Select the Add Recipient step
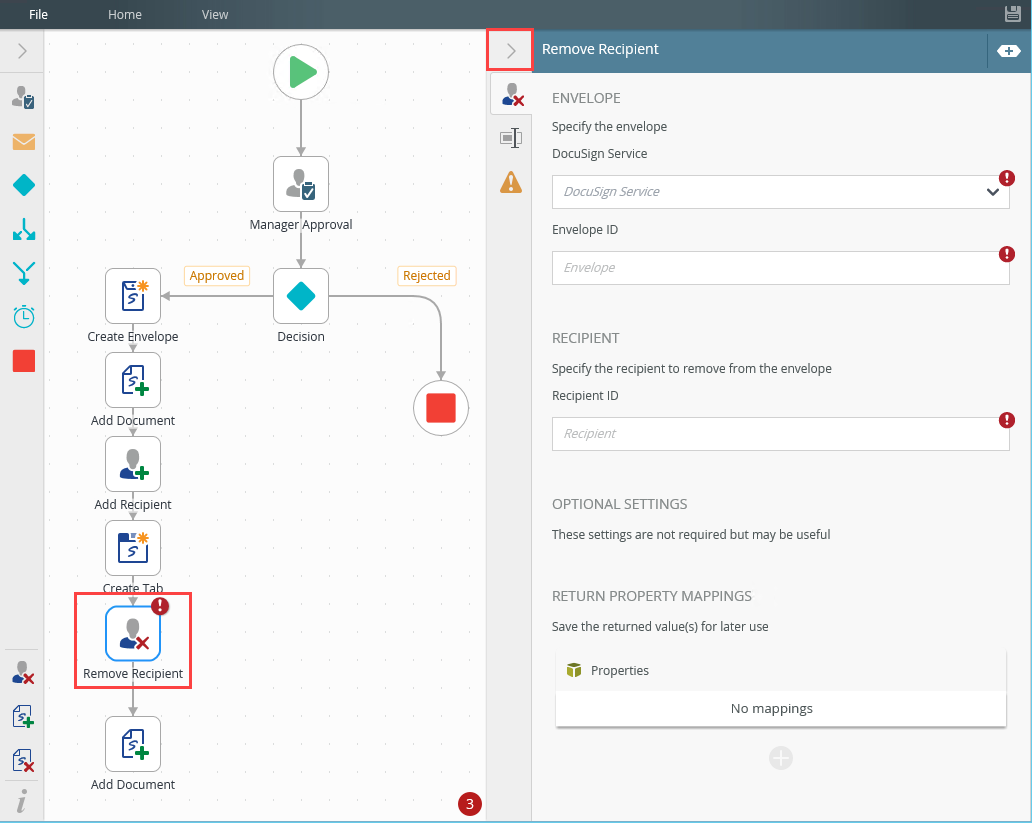The width and height of the screenshot is (1032, 823). click(x=133, y=464)
